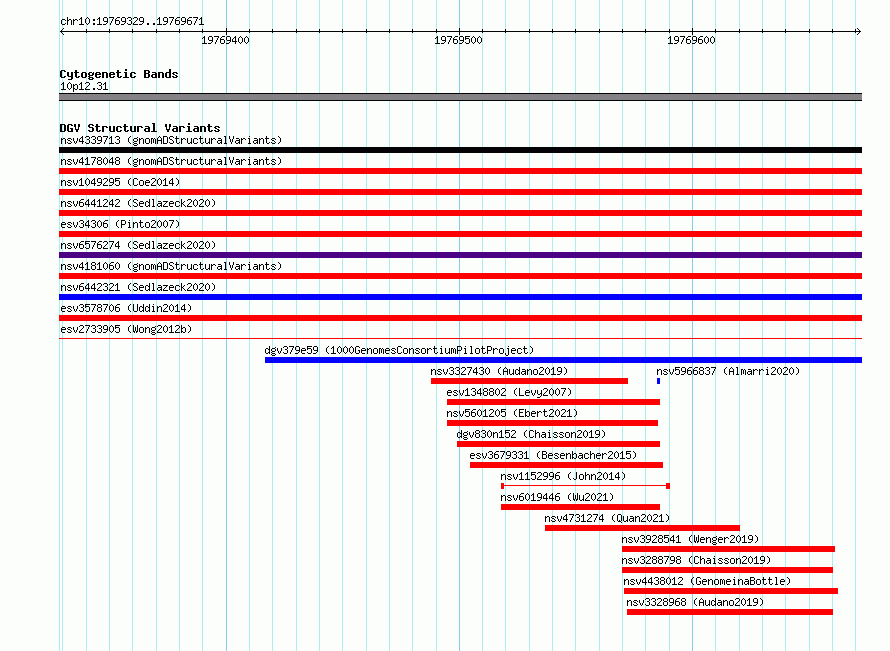Select the nsv4178048 red variant bar
This screenshot has height=651, width=890.
[460, 171]
